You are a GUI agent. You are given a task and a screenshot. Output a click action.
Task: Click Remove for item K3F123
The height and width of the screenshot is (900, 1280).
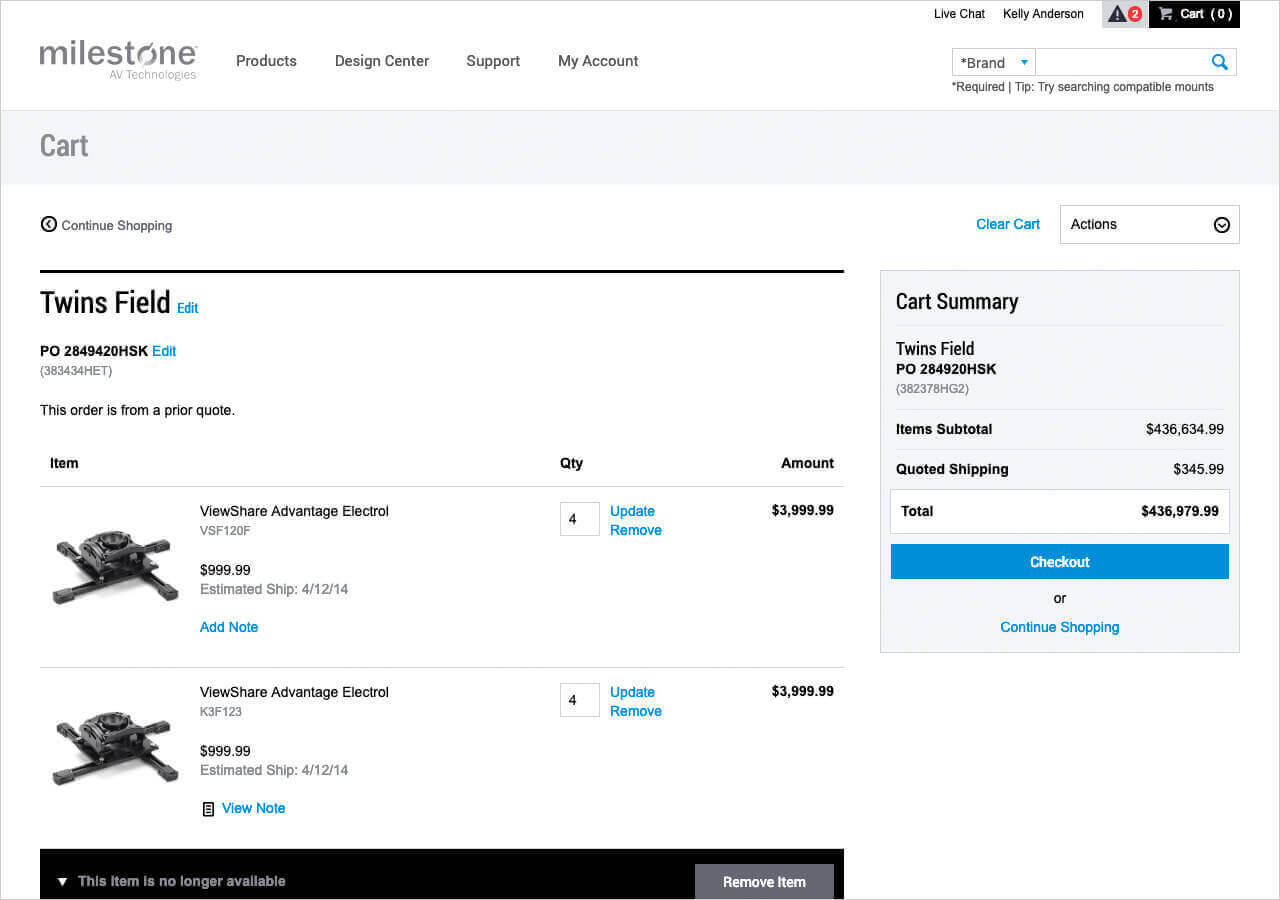[636, 711]
